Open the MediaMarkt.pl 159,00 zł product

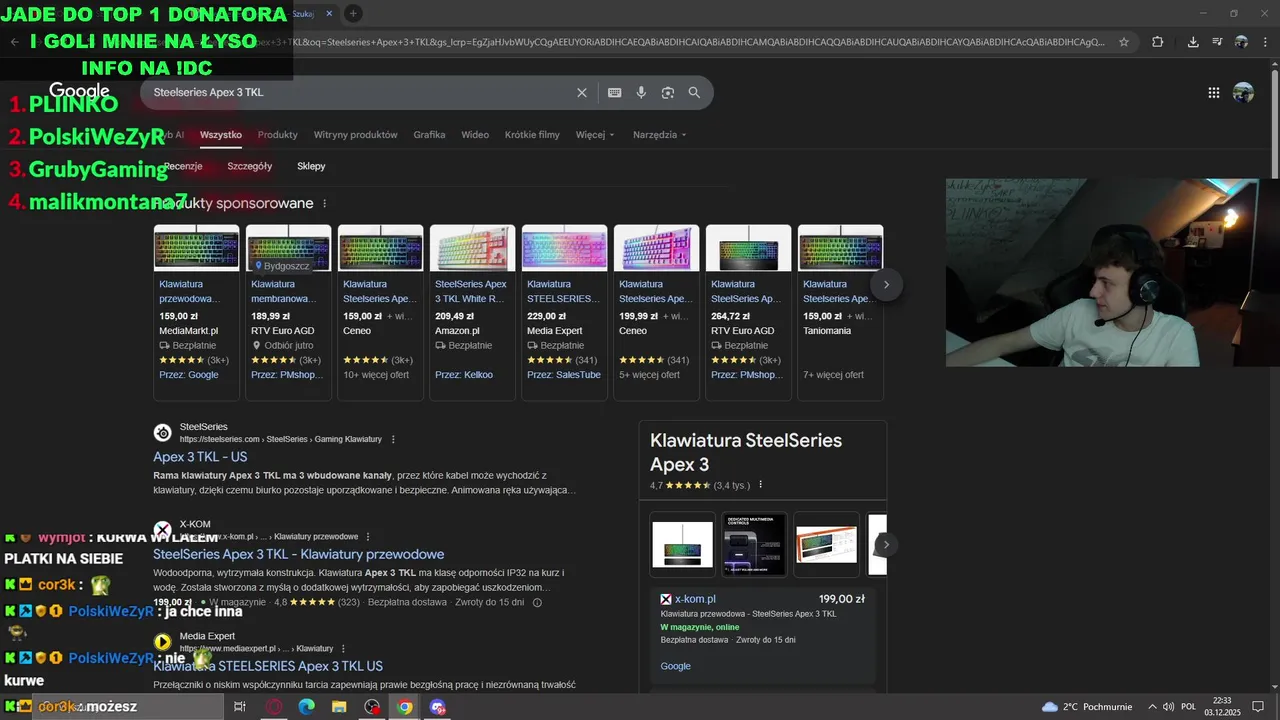[x=196, y=312]
